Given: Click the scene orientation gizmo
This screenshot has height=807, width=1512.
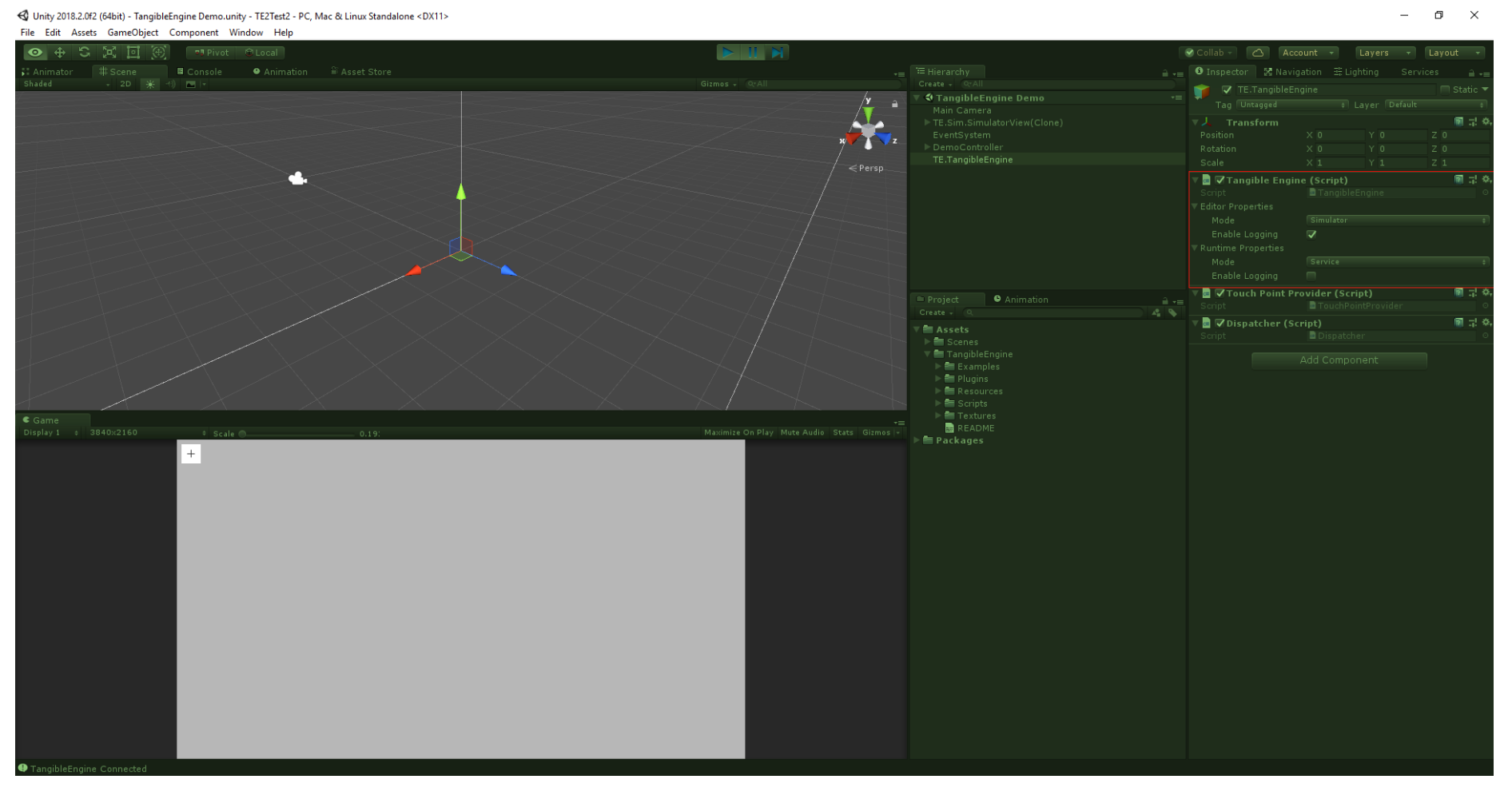Looking at the screenshot, I should 869,133.
